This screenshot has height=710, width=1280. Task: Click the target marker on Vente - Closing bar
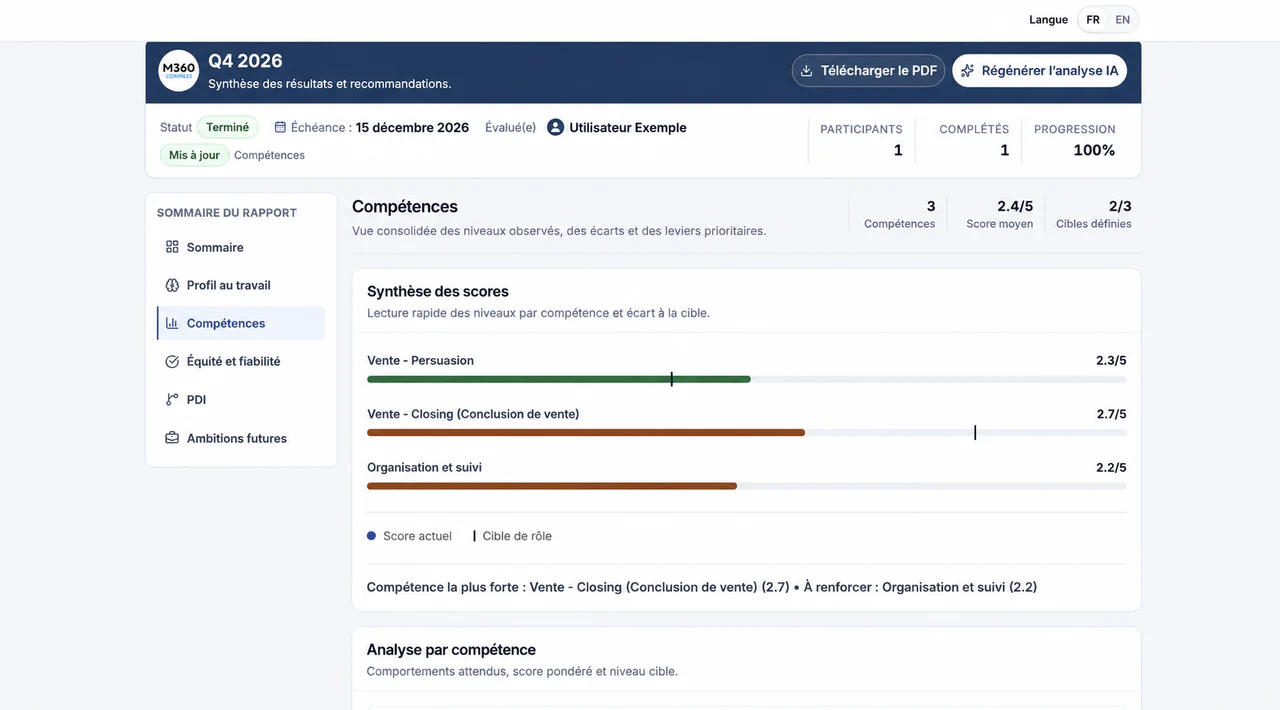pyautogui.click(x=975, y=432)
